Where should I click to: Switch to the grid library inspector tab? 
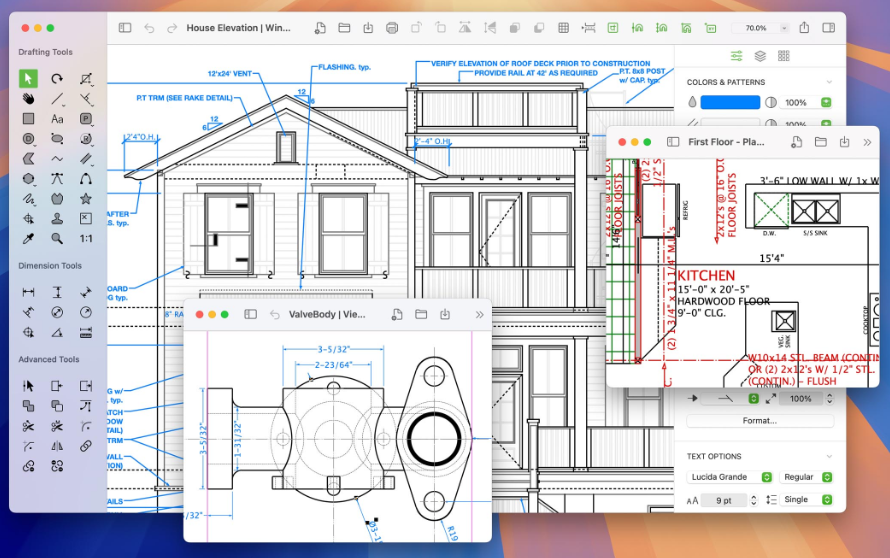[x=784, y=56]
